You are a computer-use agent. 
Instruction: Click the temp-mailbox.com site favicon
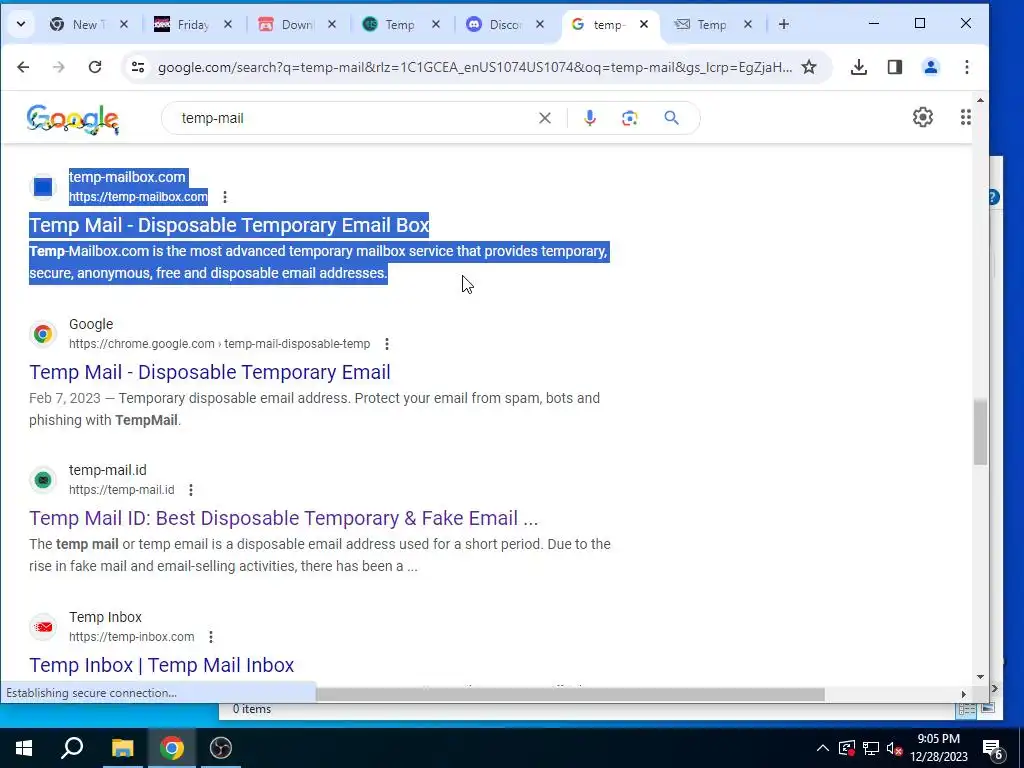[43, 187]
